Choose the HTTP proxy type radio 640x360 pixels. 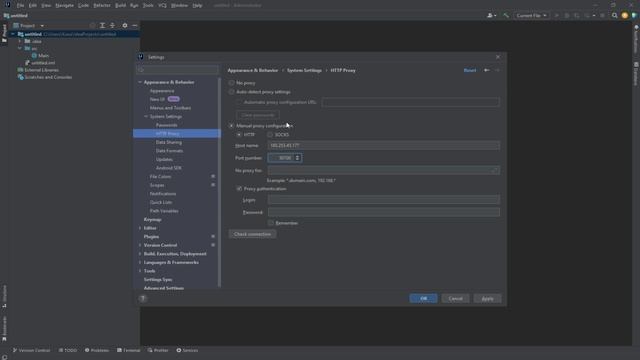coord(239,134)
